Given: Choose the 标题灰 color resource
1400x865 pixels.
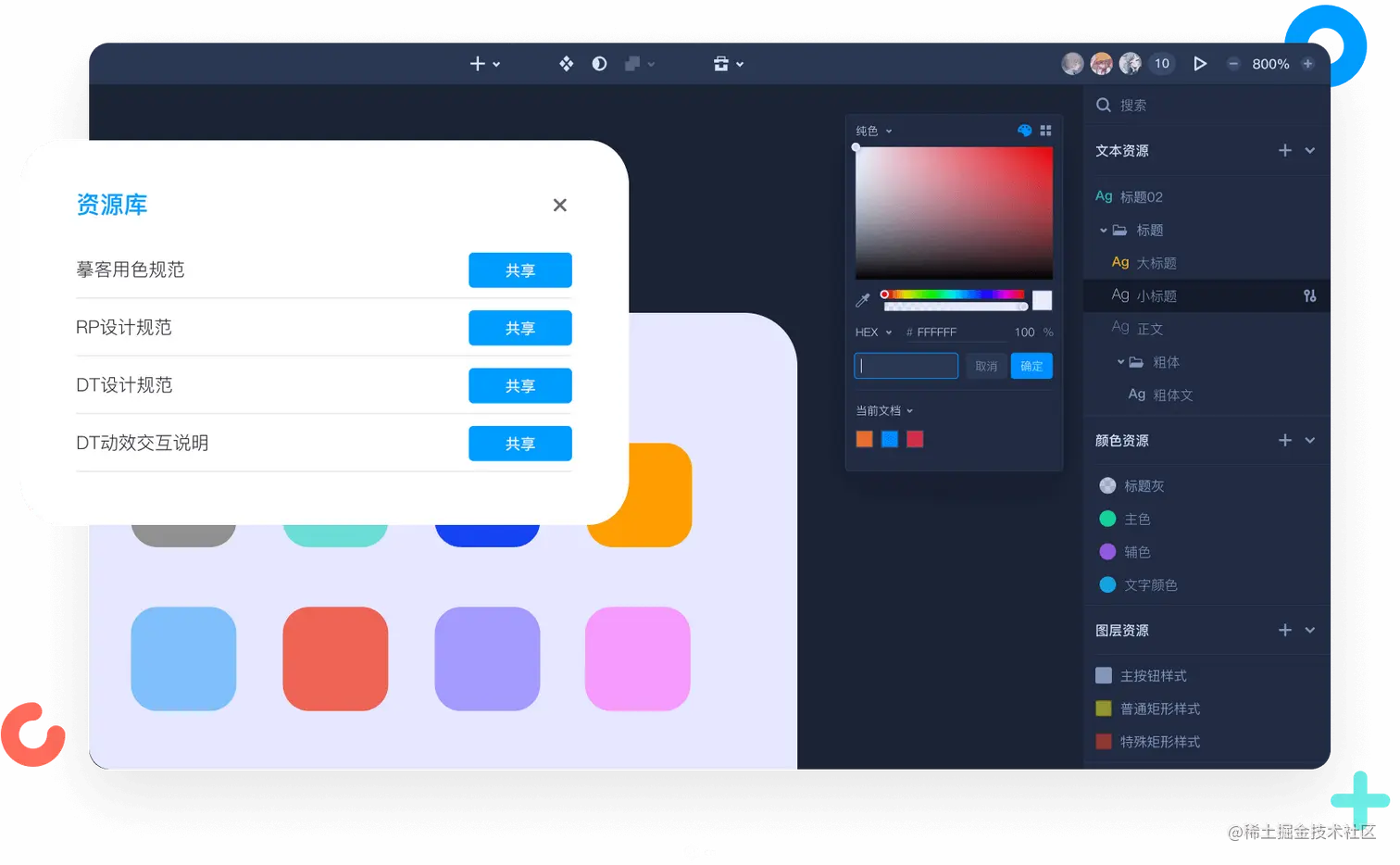Looking at the screenshot, I should point(1131,485).
